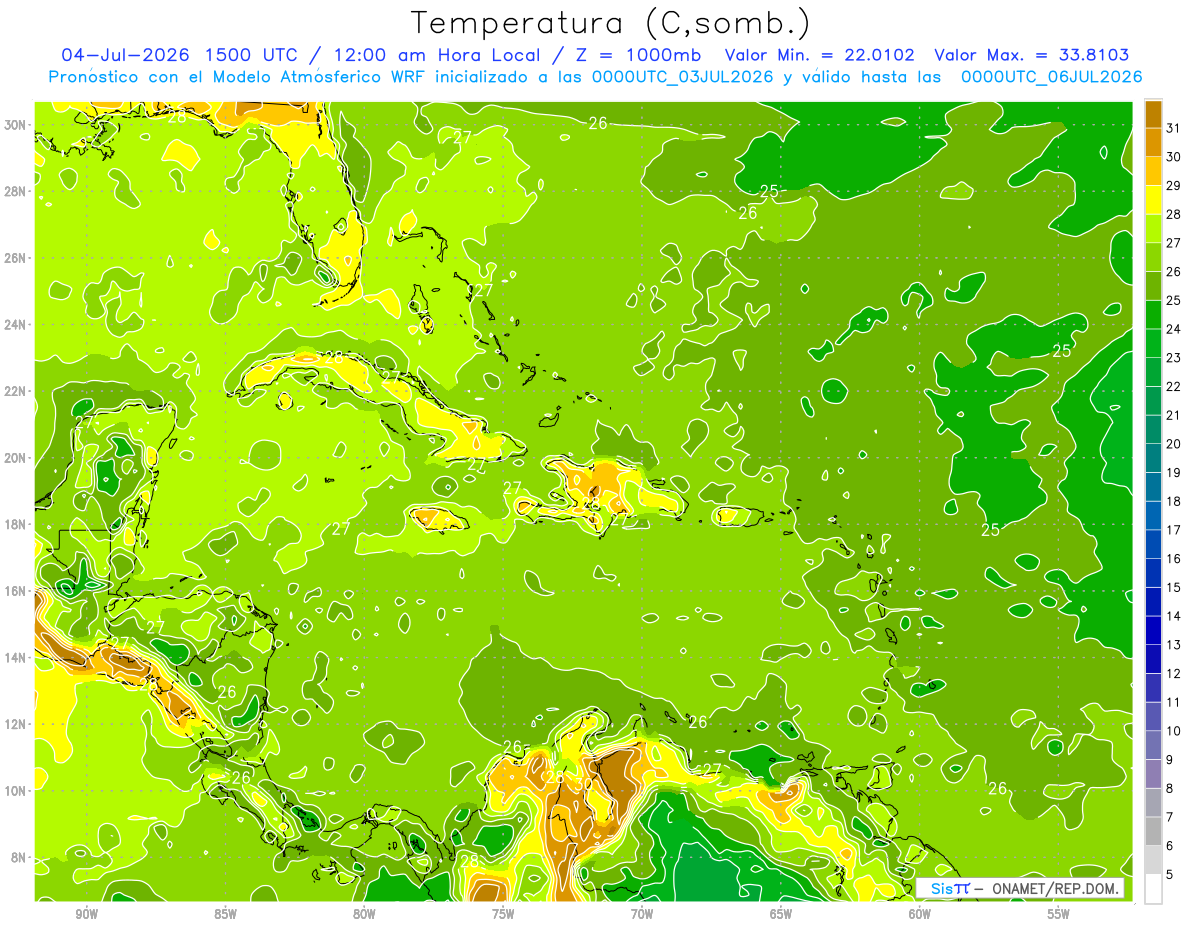This screenshot has width=1200, height=927.
Task: Select the forecast date '04-Jul-2026'
Action: 125,54
